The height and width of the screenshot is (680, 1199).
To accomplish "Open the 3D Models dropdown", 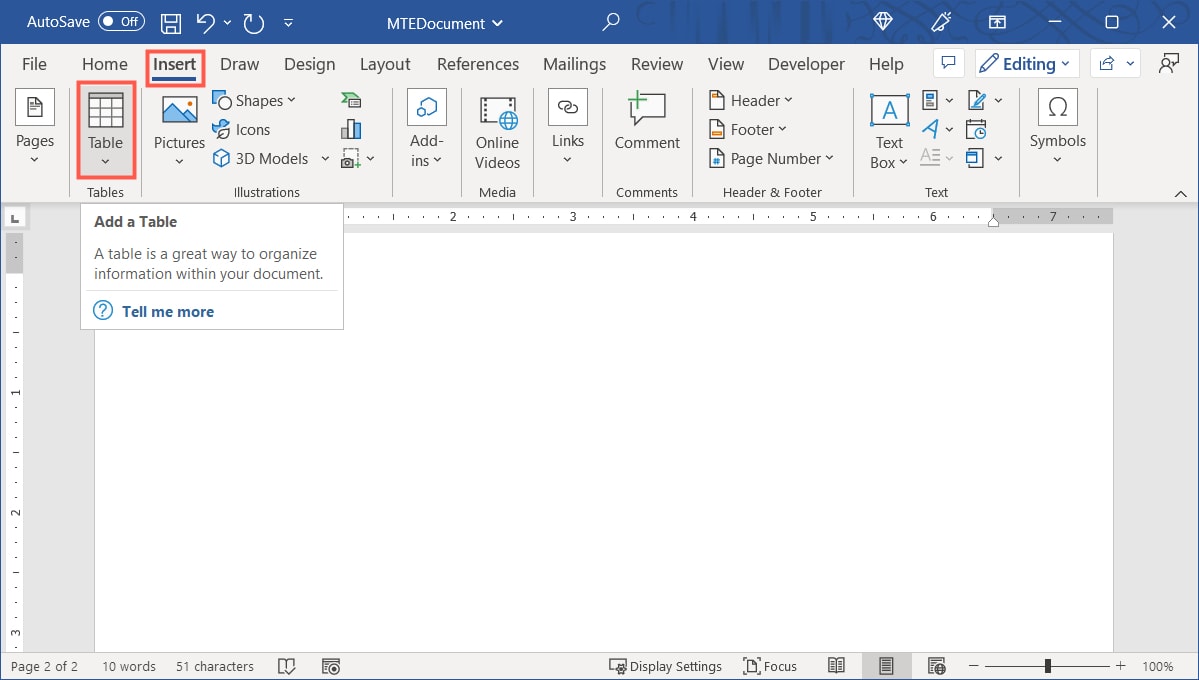I will 270,158.
